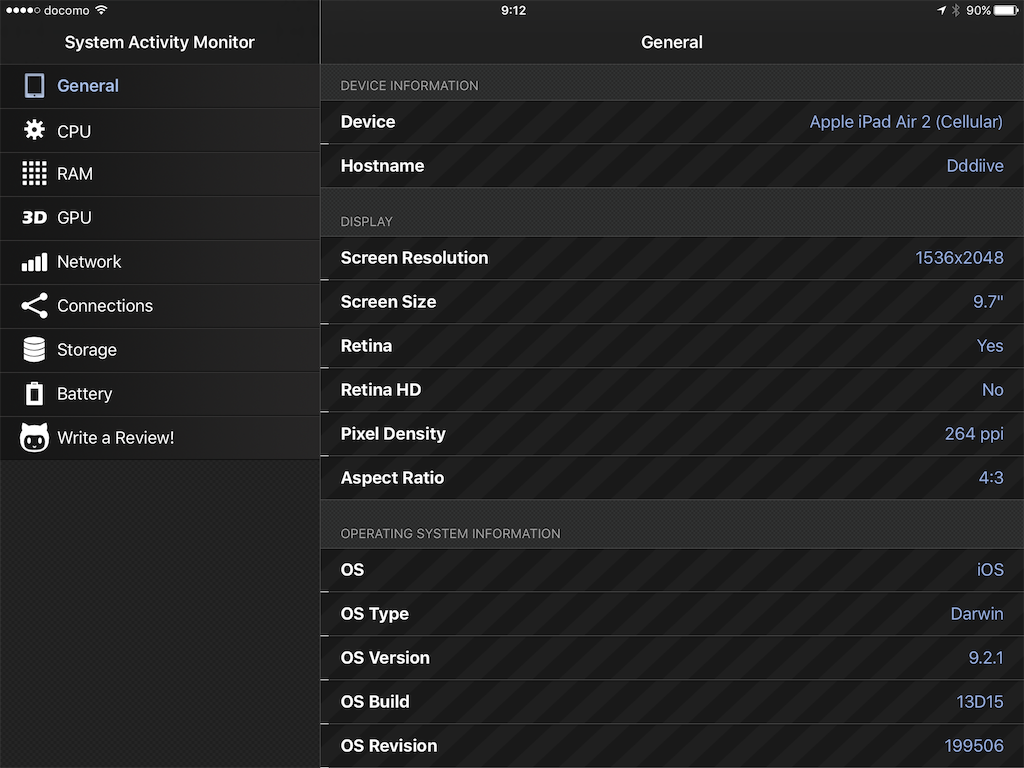
Task: Select the 'Screen Resolution' row label
Action: [414, 258]
